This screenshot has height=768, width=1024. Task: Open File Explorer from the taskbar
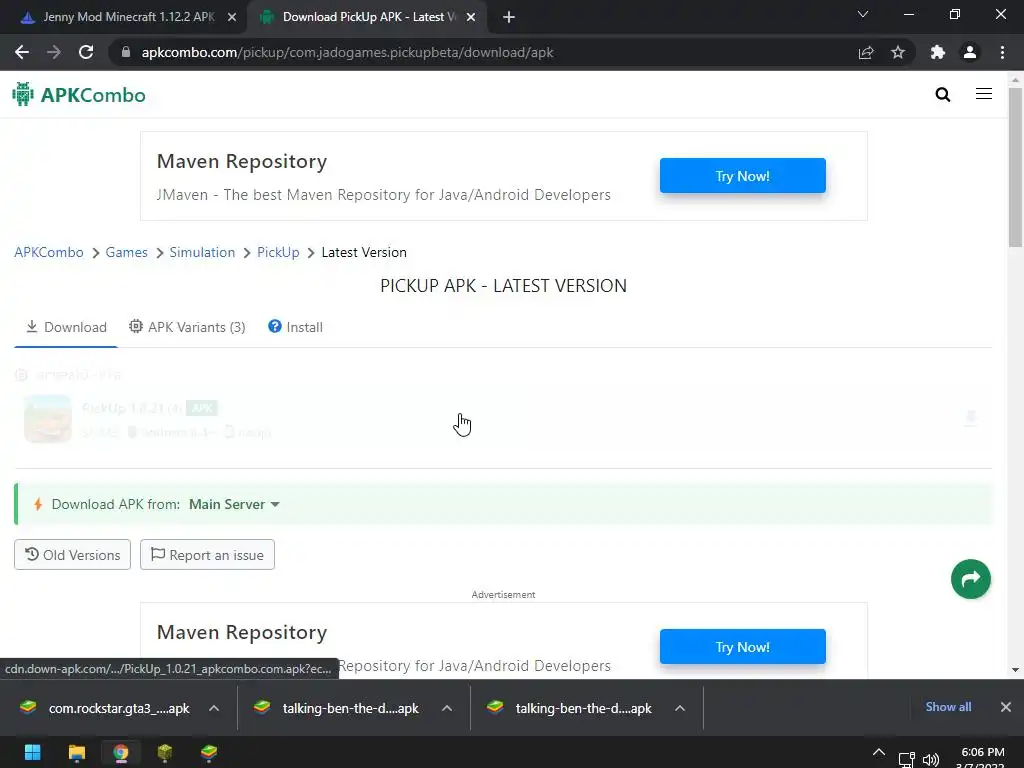point(76,752)
